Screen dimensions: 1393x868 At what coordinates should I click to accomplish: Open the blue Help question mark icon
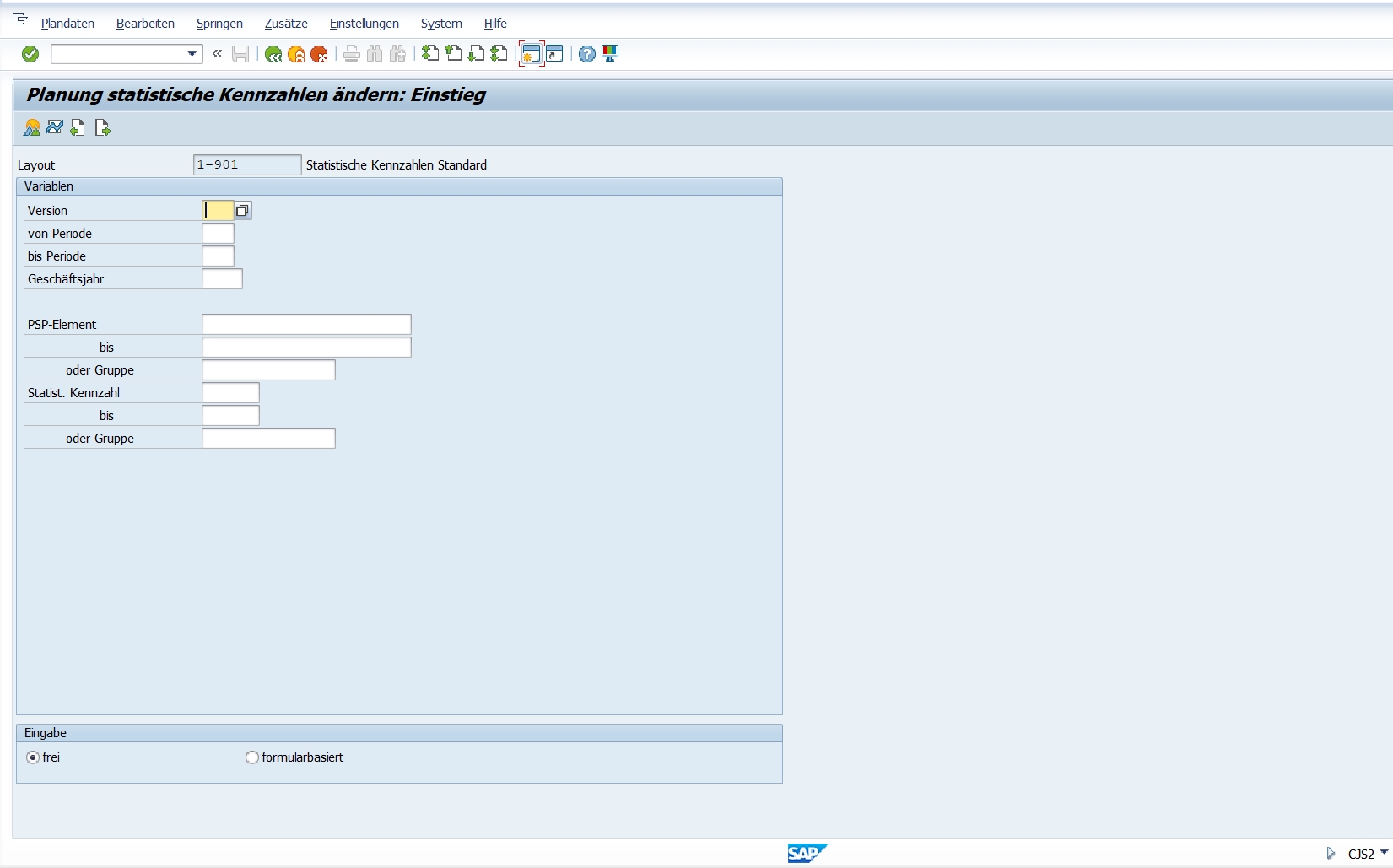(x=587, y=54)
